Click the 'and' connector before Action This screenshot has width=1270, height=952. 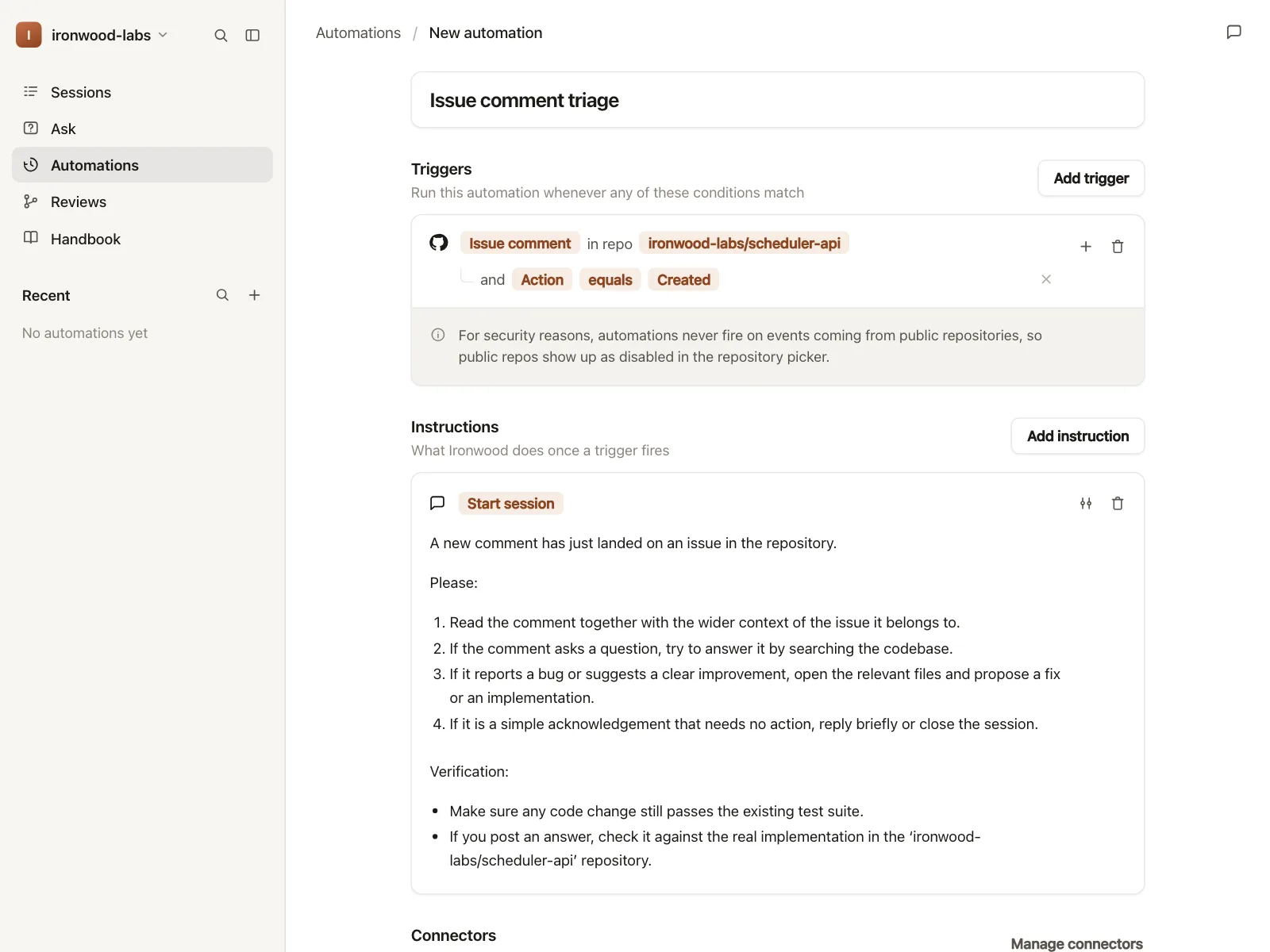[x=492, y=279]
